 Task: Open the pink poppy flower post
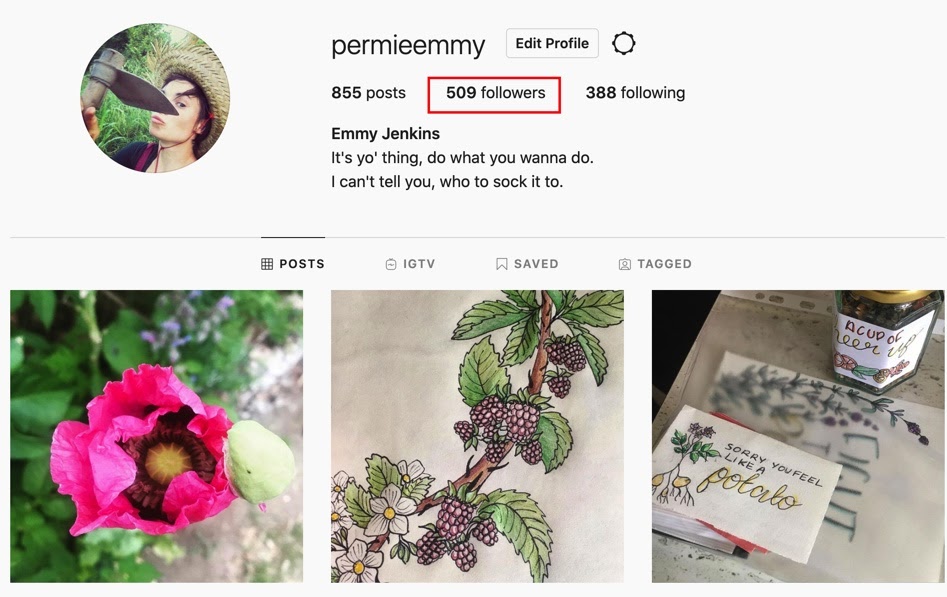[156, 436]
